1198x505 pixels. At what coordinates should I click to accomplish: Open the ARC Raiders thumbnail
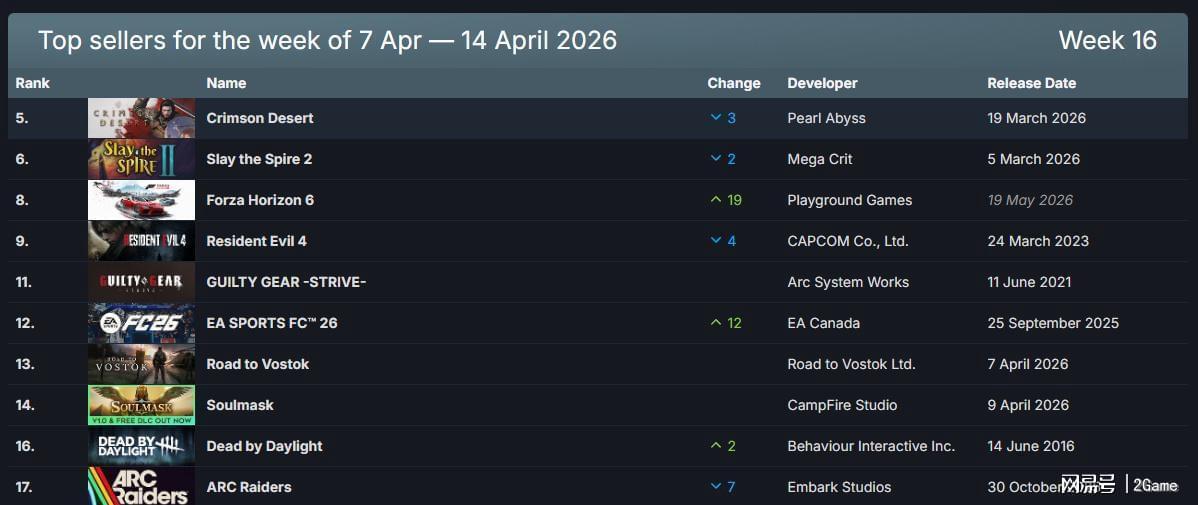pyautogui.click(x=141, y=486)
